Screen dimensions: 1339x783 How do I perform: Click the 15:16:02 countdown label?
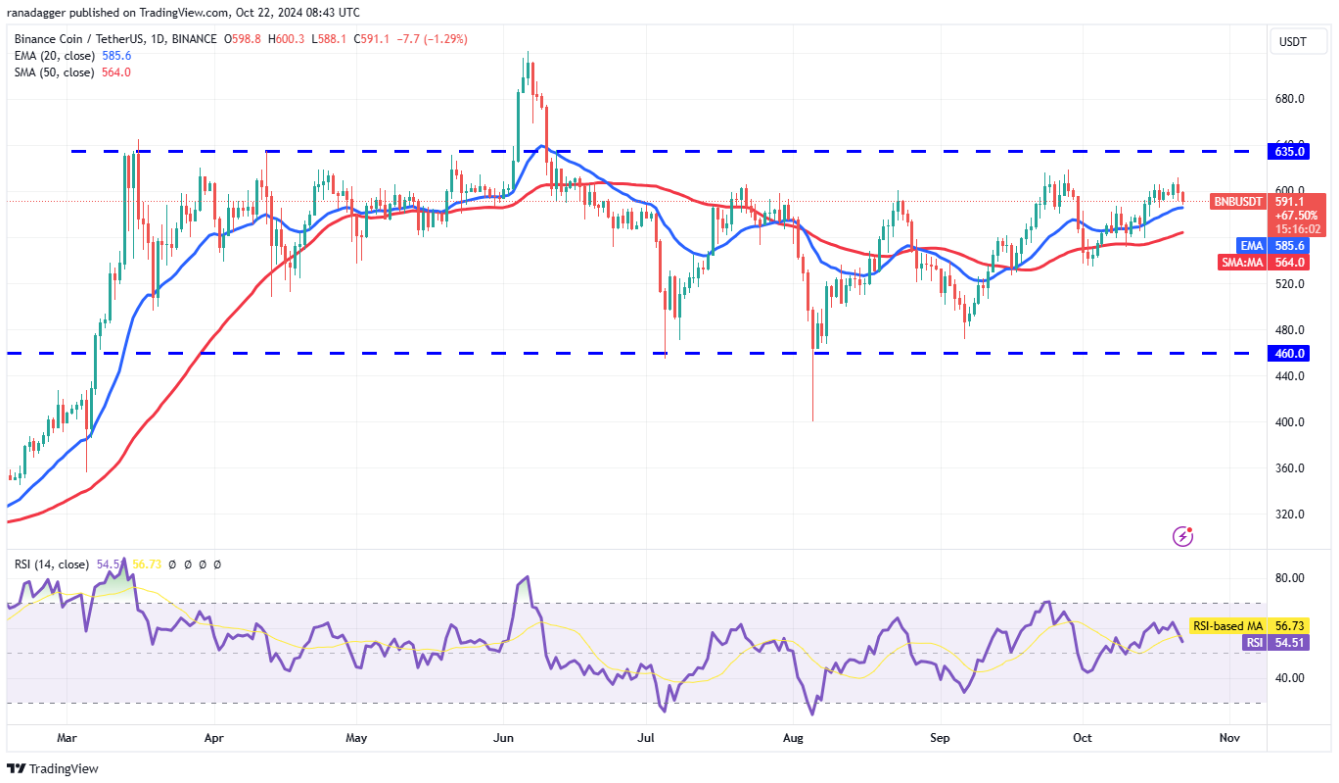pos(1297,229)
